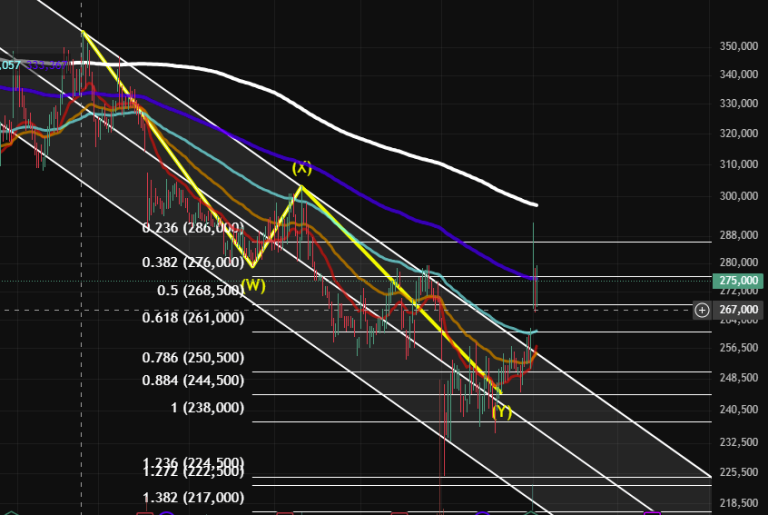Click 330,000 on the price axis

pyautogui.click(x=739, y=103)
